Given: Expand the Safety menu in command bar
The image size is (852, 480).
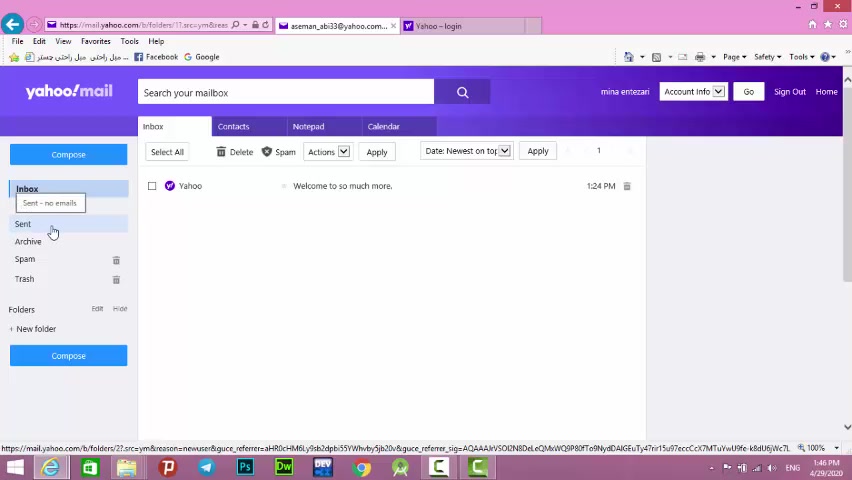Looking at the screenshot, I should [767, 57].
